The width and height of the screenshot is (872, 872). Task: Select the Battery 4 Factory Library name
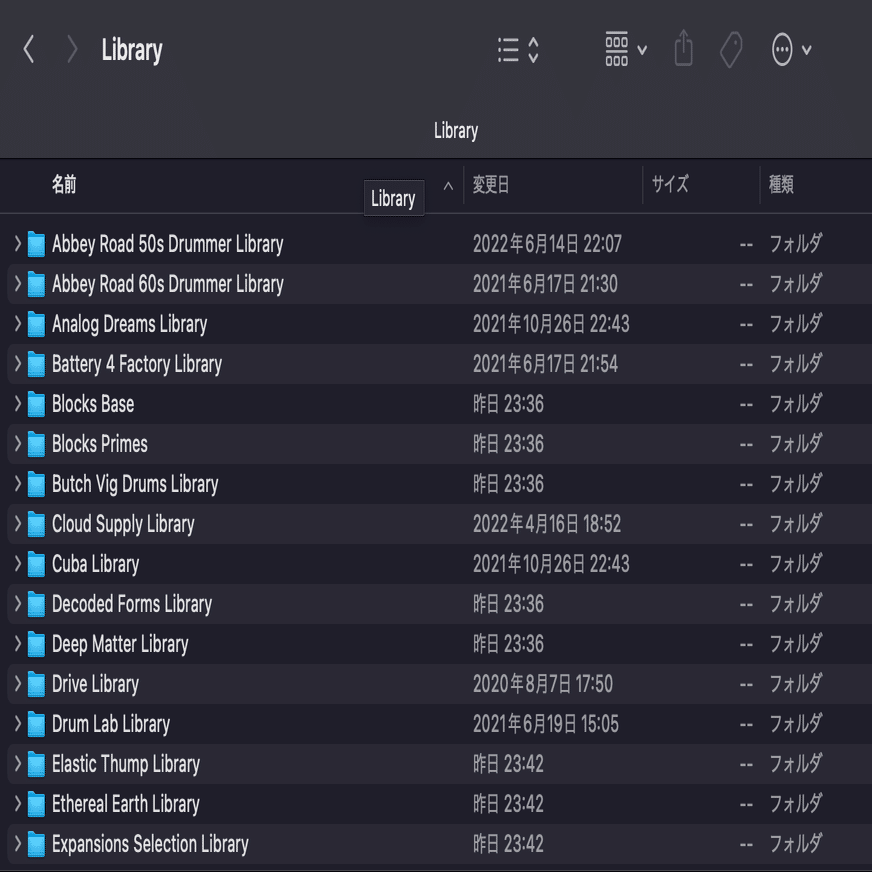(137, 364)
